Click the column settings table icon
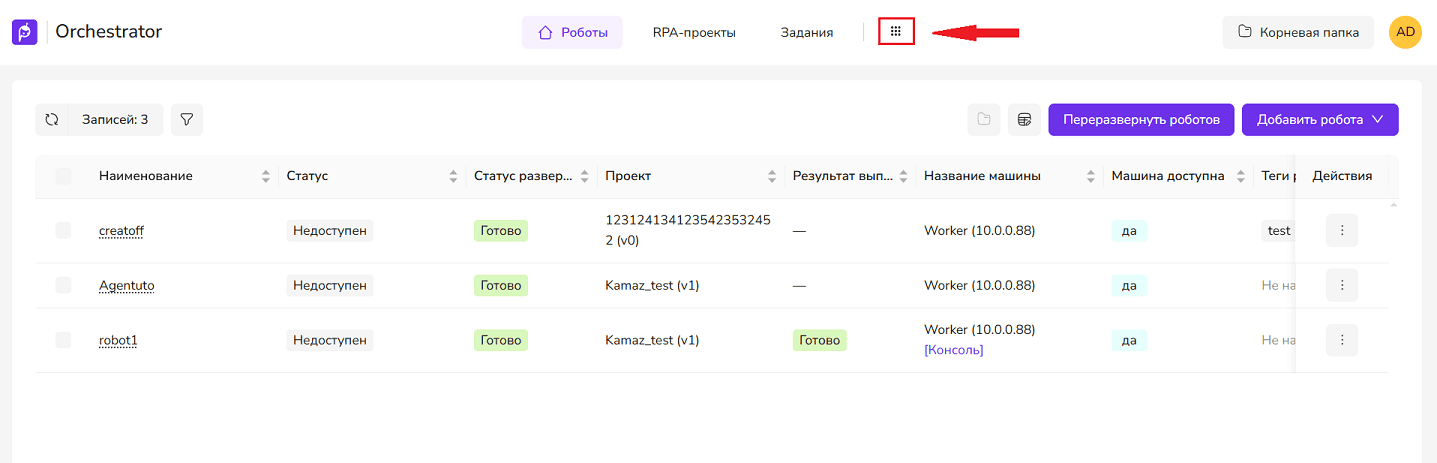Screen dimensions: 1437x463 point(1024,120)
